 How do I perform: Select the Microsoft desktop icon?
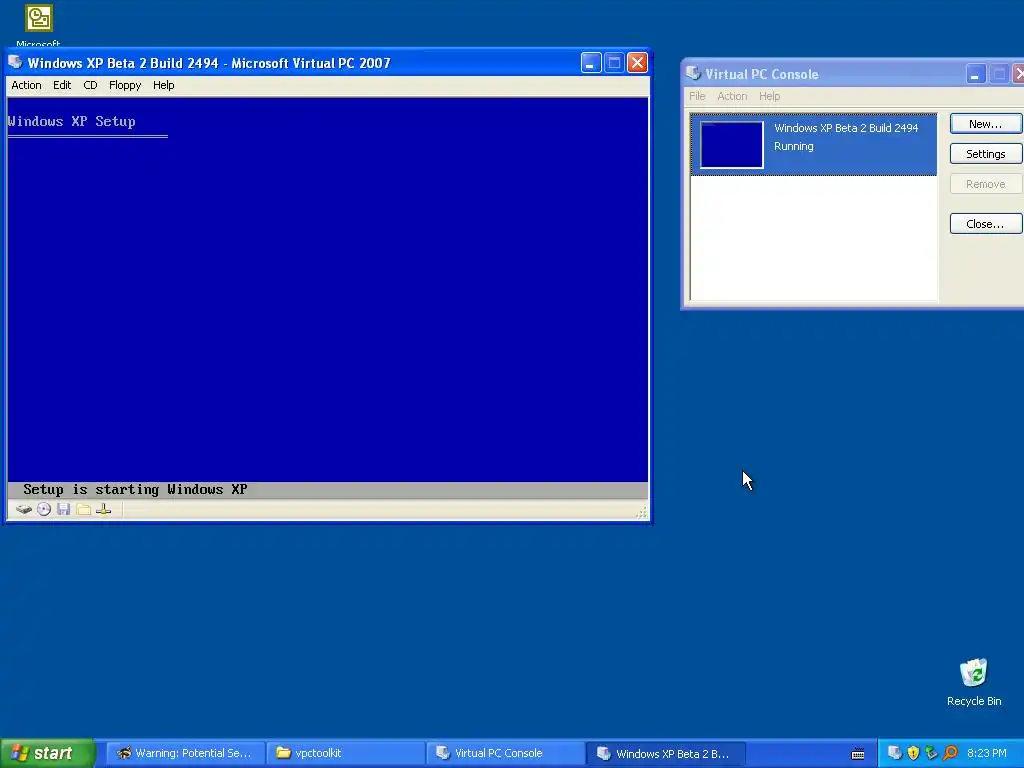point(39,25)
